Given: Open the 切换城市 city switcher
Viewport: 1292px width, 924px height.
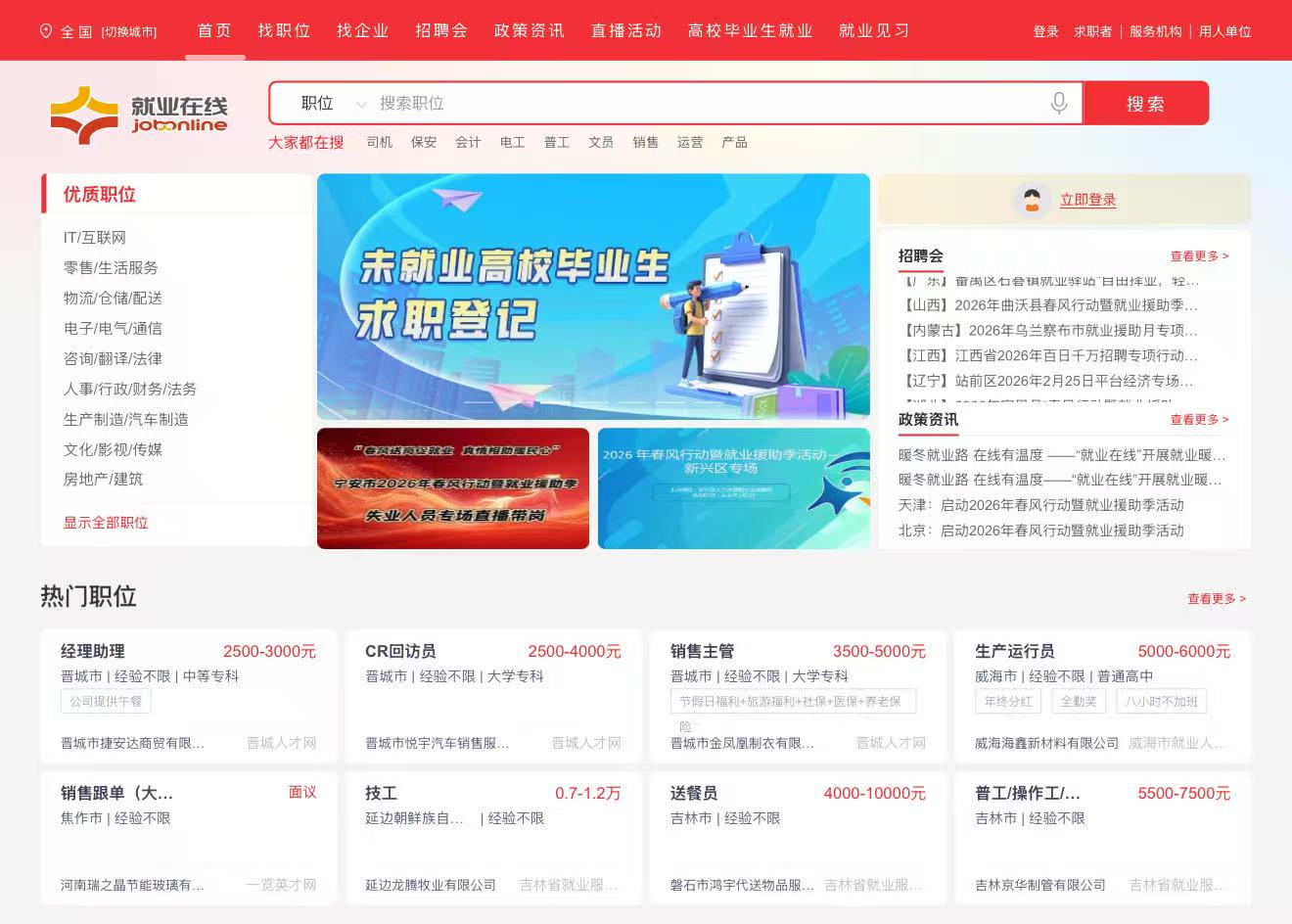Looking at the screenshot, I should pyautogui.click(x=129, y=31).
